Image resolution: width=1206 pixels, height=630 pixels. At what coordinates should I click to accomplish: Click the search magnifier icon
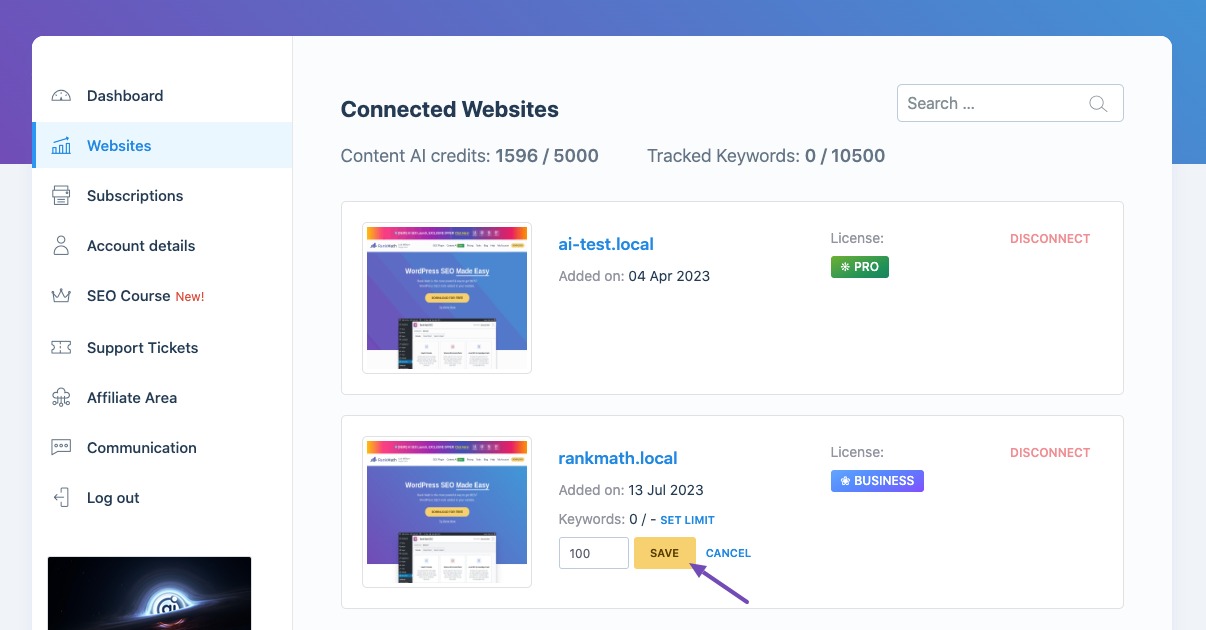tap(1097, 104)
